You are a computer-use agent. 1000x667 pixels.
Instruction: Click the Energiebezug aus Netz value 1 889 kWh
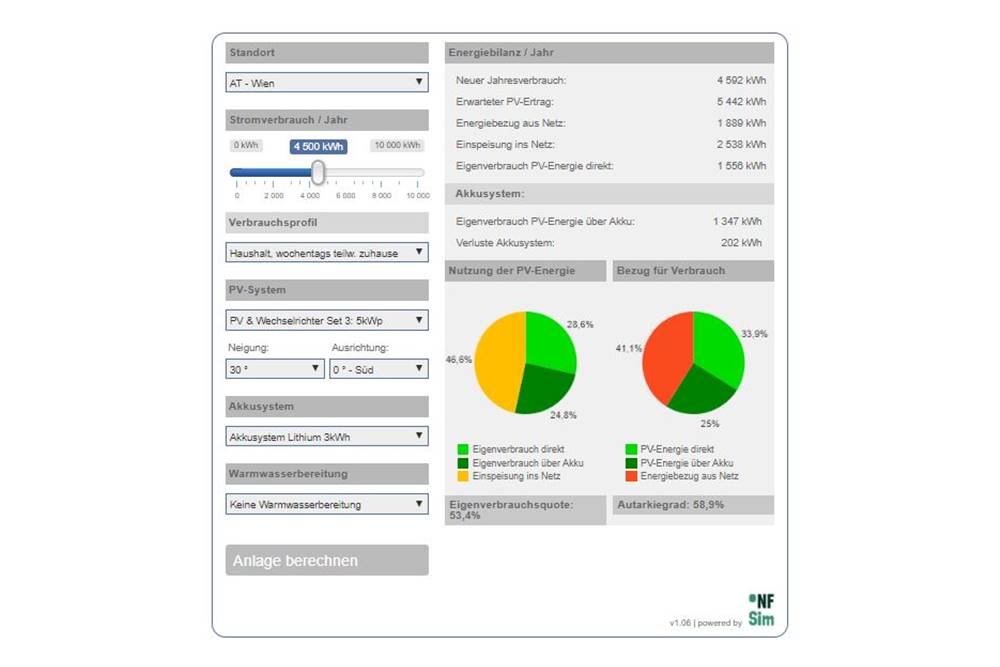coord(741,123)
